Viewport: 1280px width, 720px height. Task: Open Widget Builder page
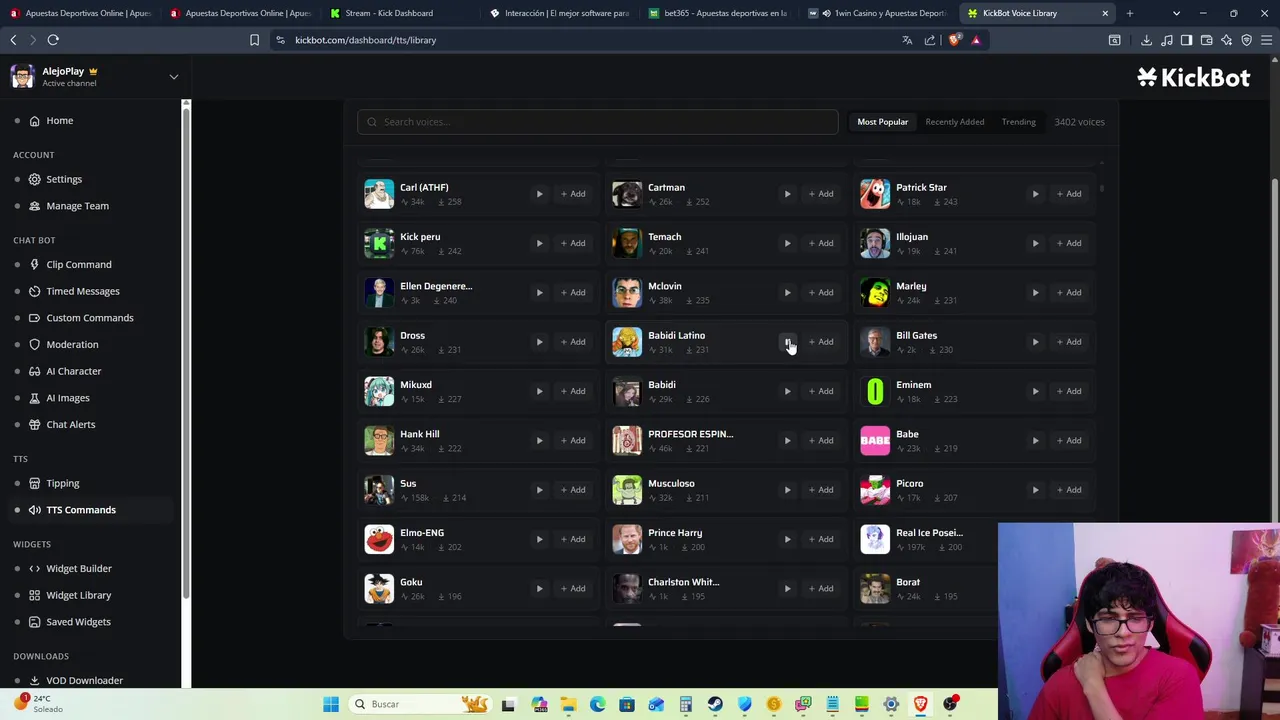(79, 569)
